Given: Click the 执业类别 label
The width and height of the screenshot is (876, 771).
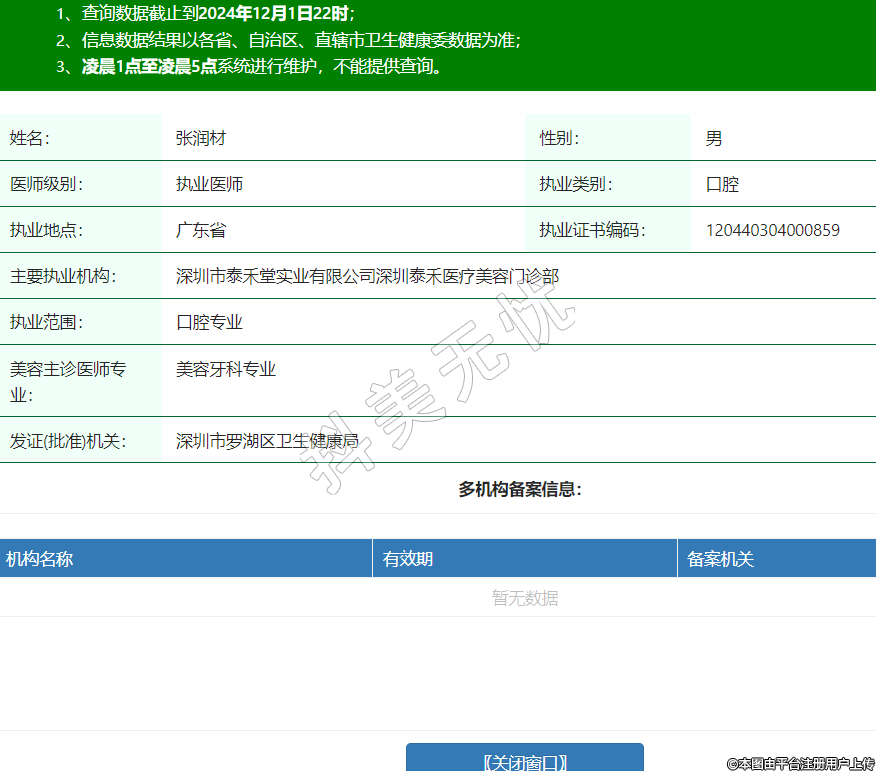Looking at the screenshot, I should tap(575, 184).
